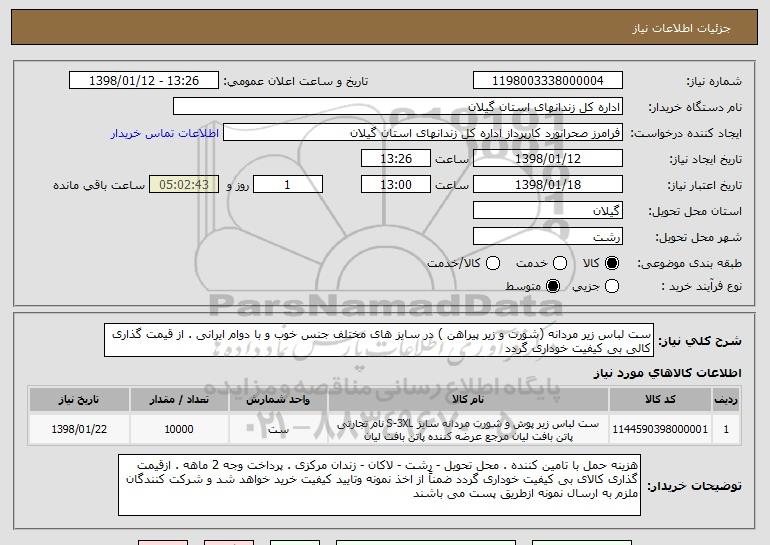Click the product name cell with S-3XL
The width and height of the screenshot is (770, 545).
coord(468,430)
